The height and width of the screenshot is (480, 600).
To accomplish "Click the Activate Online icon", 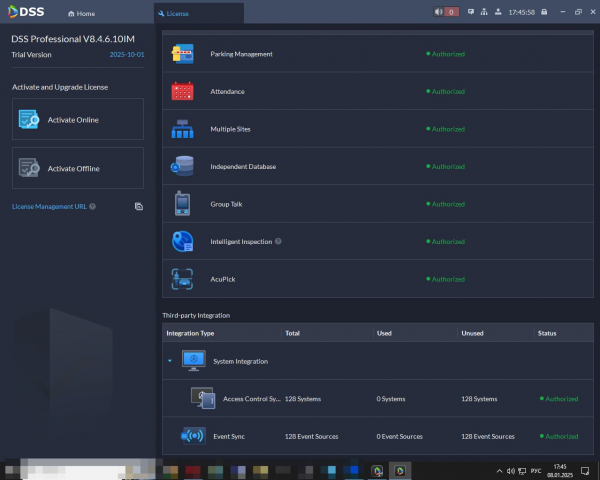I will point(29,119).
